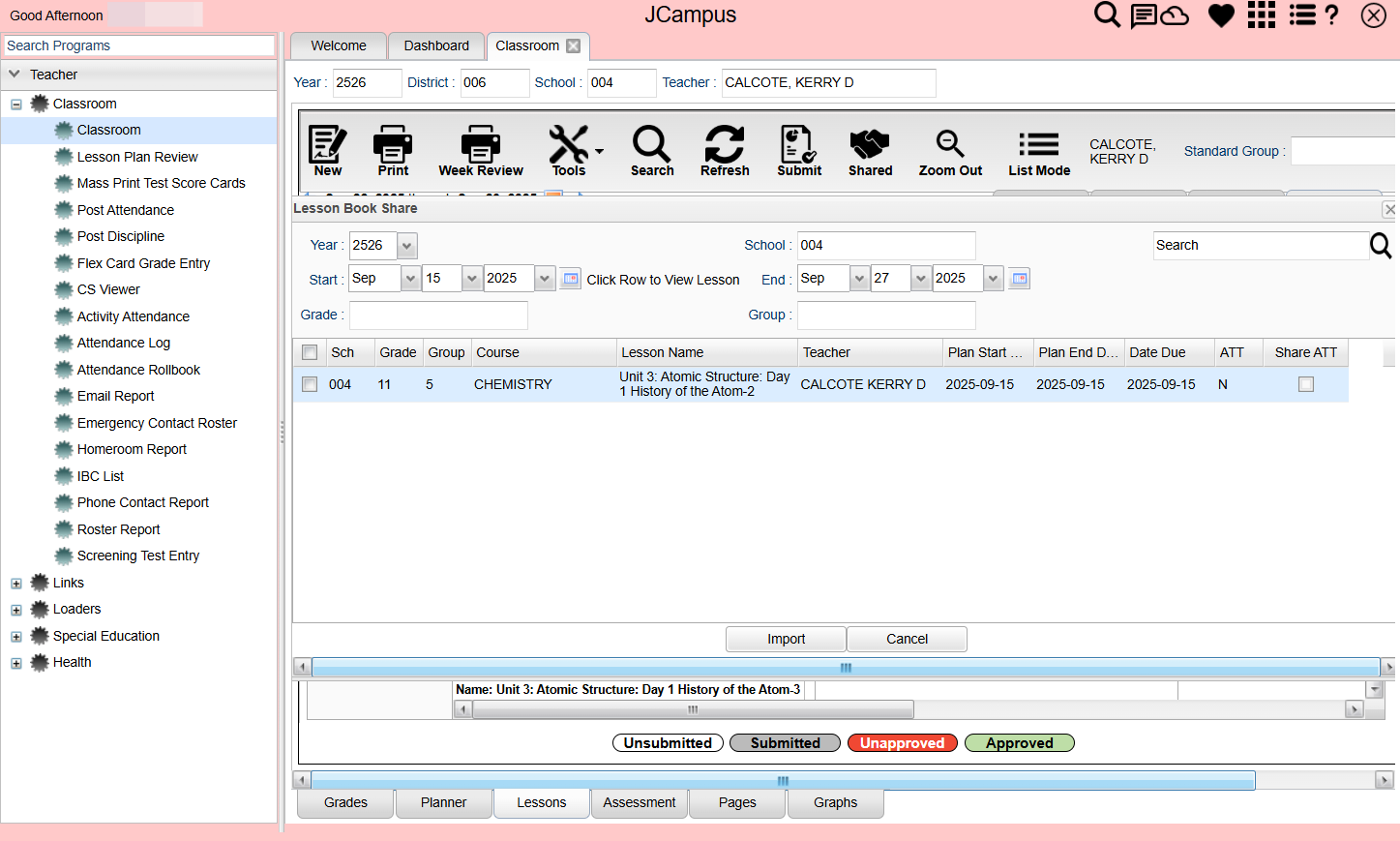The width and height of the screenshot is (1400, 841).
Task: Click the Import button
Action: pyautogui.click(x=786, y=639)
